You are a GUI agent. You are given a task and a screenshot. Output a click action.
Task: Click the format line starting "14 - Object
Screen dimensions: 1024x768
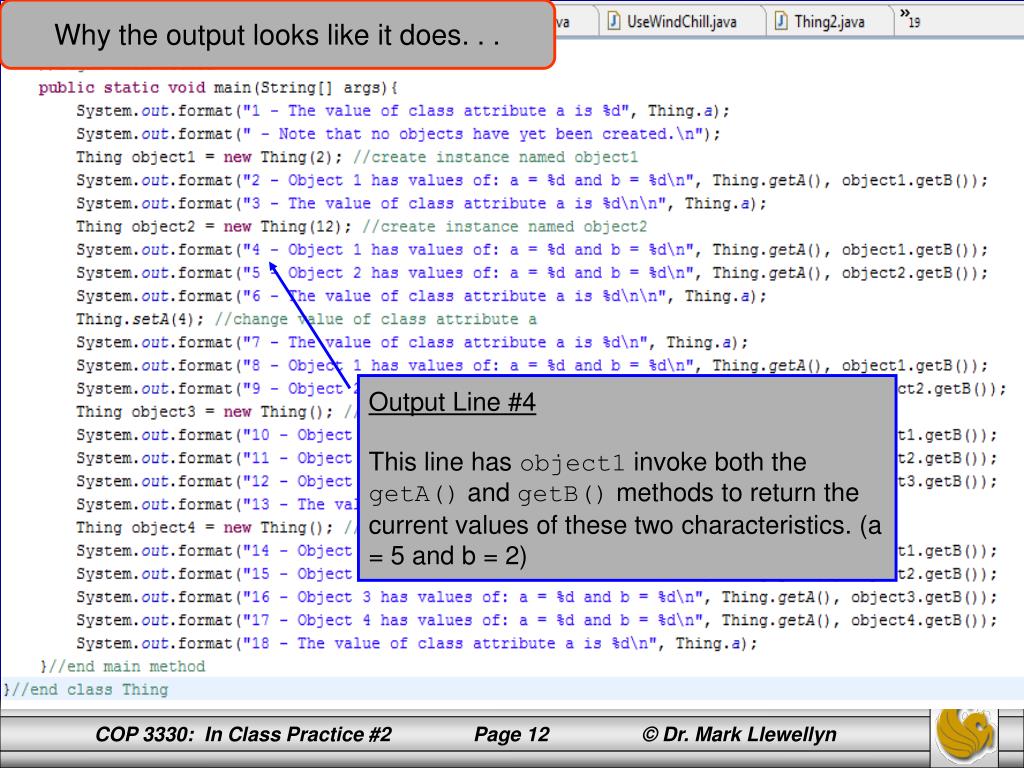point(216,551)
